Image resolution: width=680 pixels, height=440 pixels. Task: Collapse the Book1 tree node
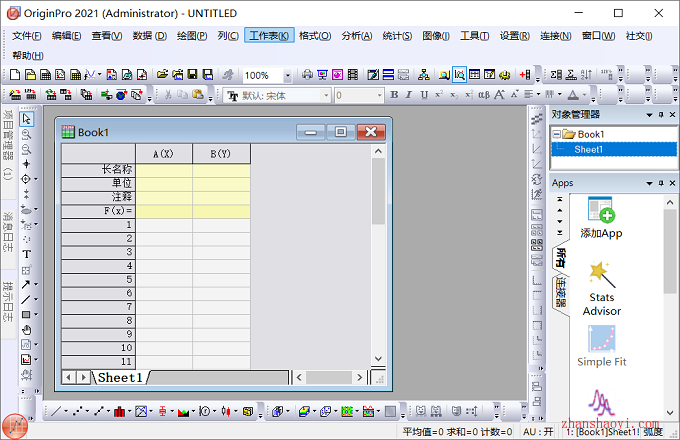(557, 134)
